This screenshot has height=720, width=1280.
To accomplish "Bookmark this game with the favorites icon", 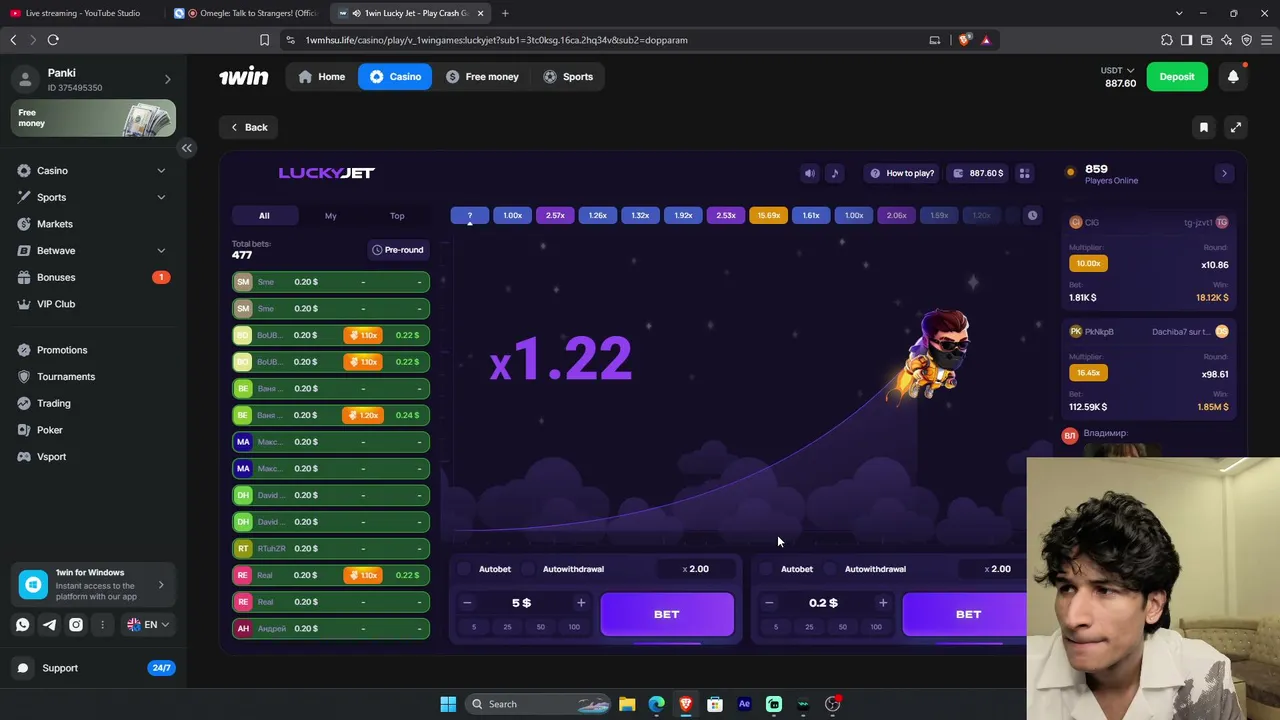I will 1204,127.
